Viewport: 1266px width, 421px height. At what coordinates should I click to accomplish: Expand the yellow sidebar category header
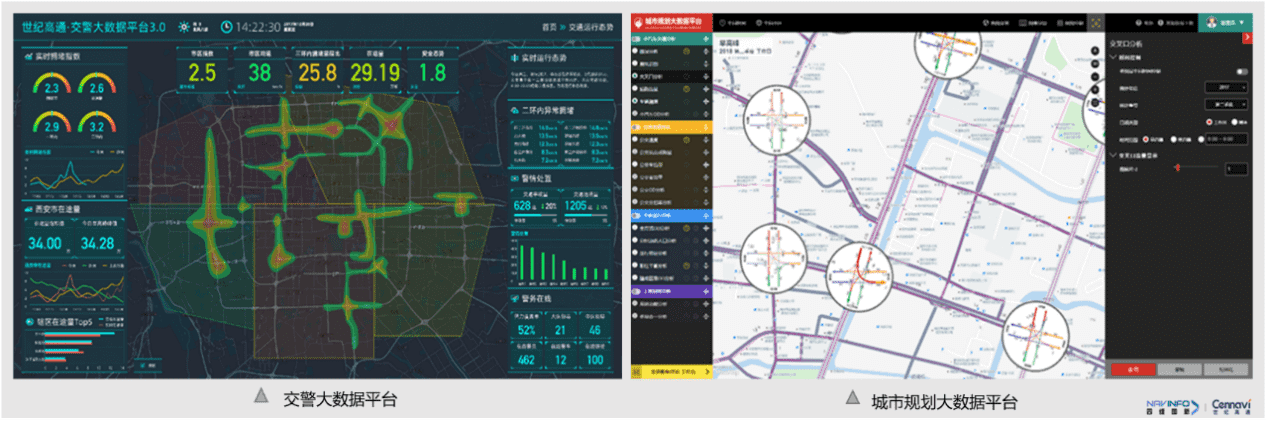[x=671, y=127]
